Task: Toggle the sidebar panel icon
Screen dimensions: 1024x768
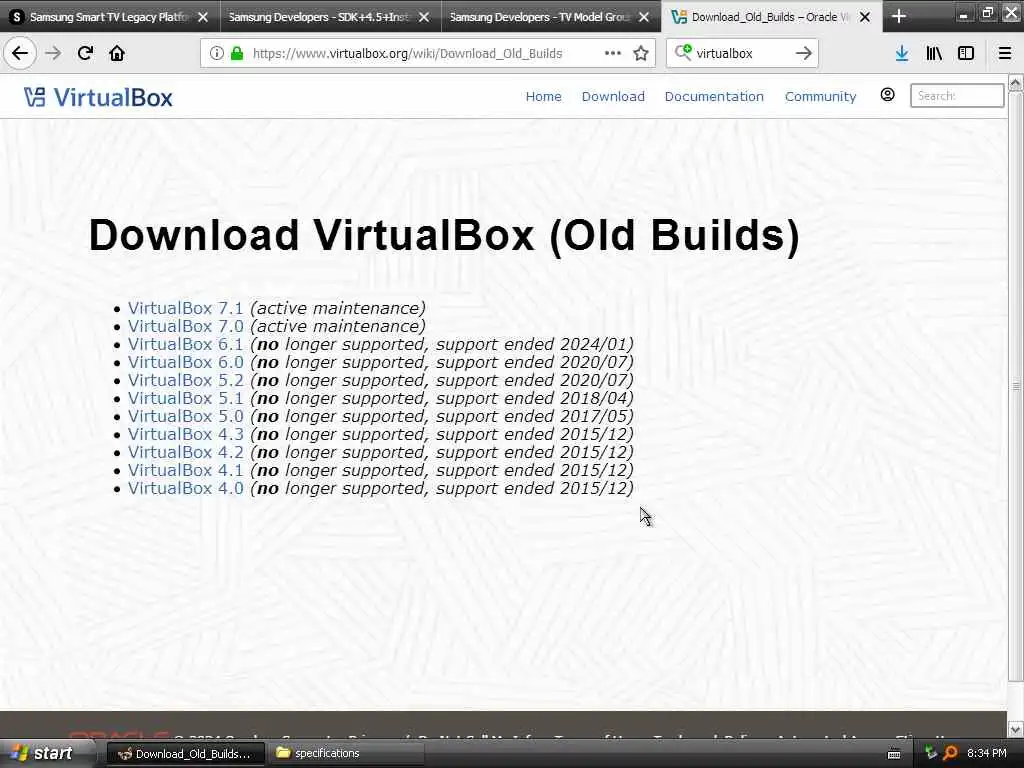Action: (x=966, y=54)
